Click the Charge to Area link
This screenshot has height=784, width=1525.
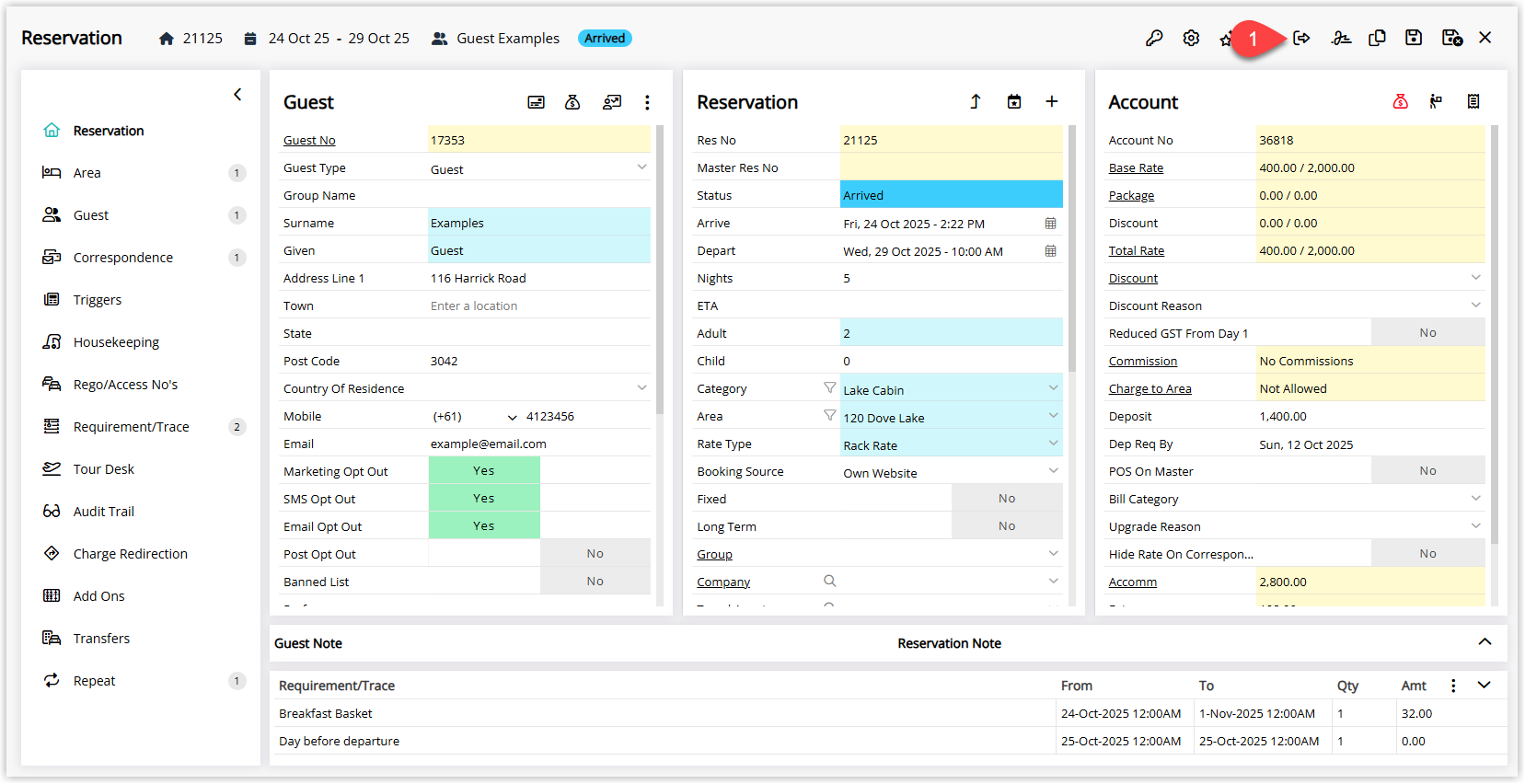point(1150,389)
